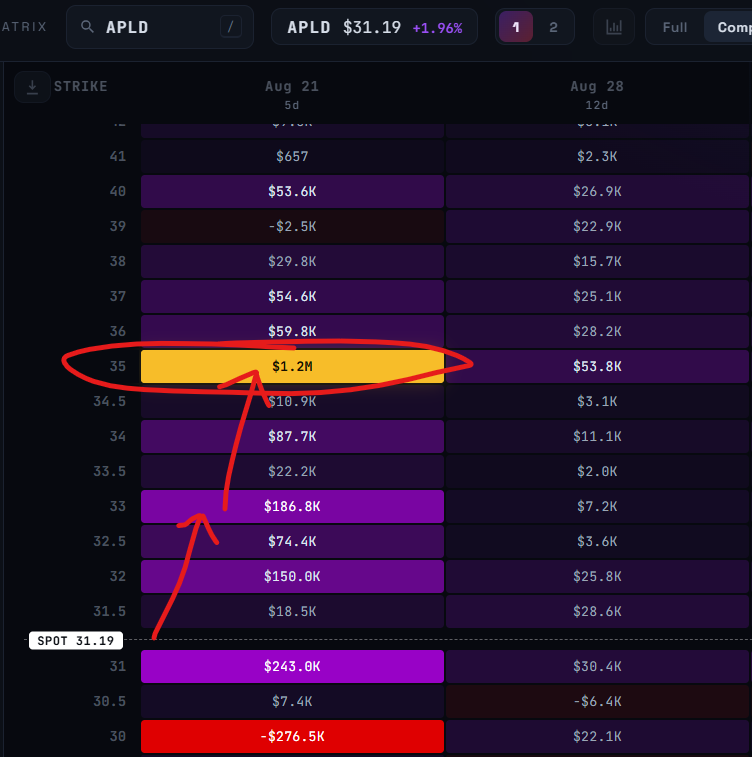This screenshot has width=752, height=757.
Task: Click the $54.6K cell at strike 37
Action: pos(292,296)
